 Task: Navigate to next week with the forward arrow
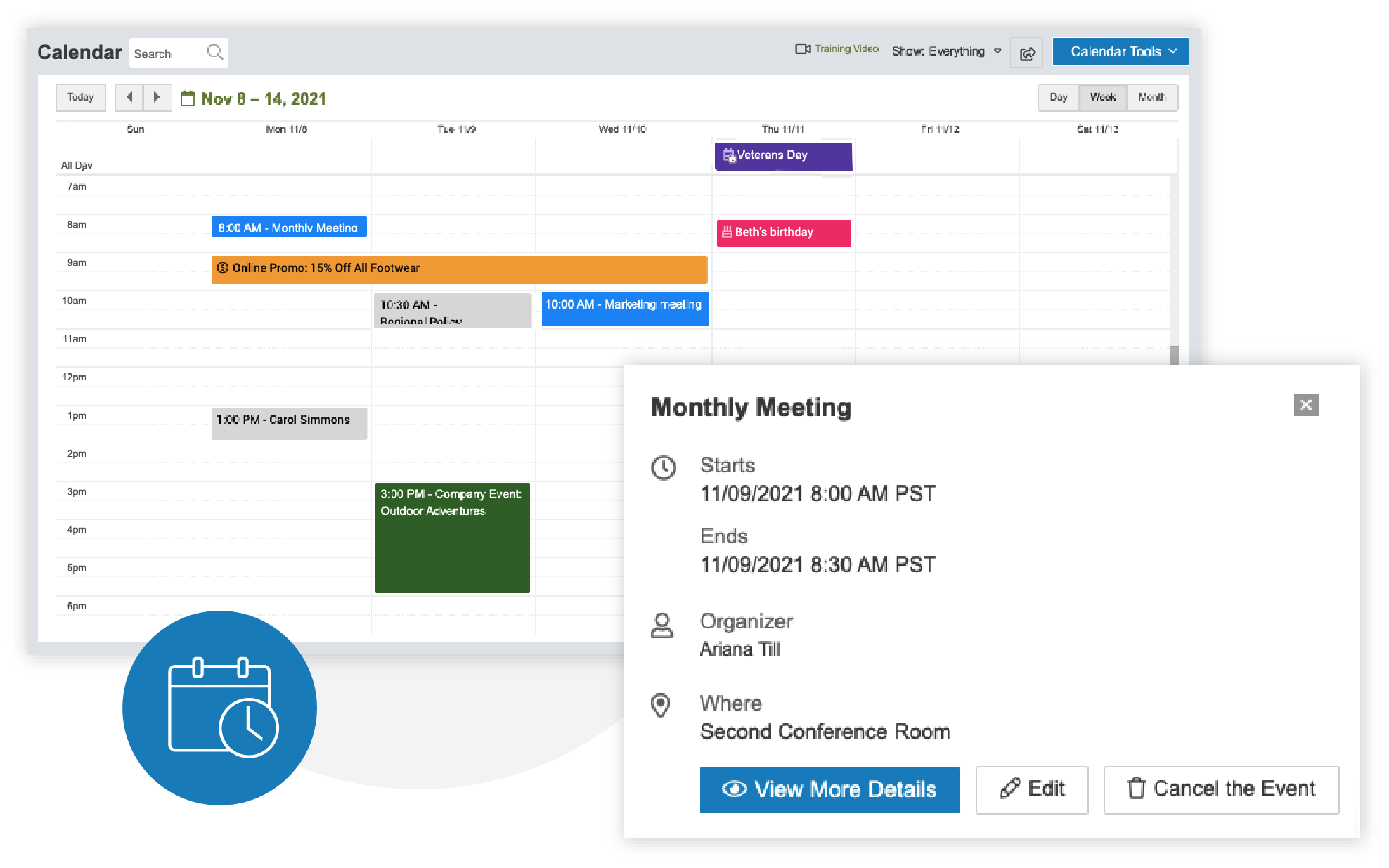pos(157,97)
